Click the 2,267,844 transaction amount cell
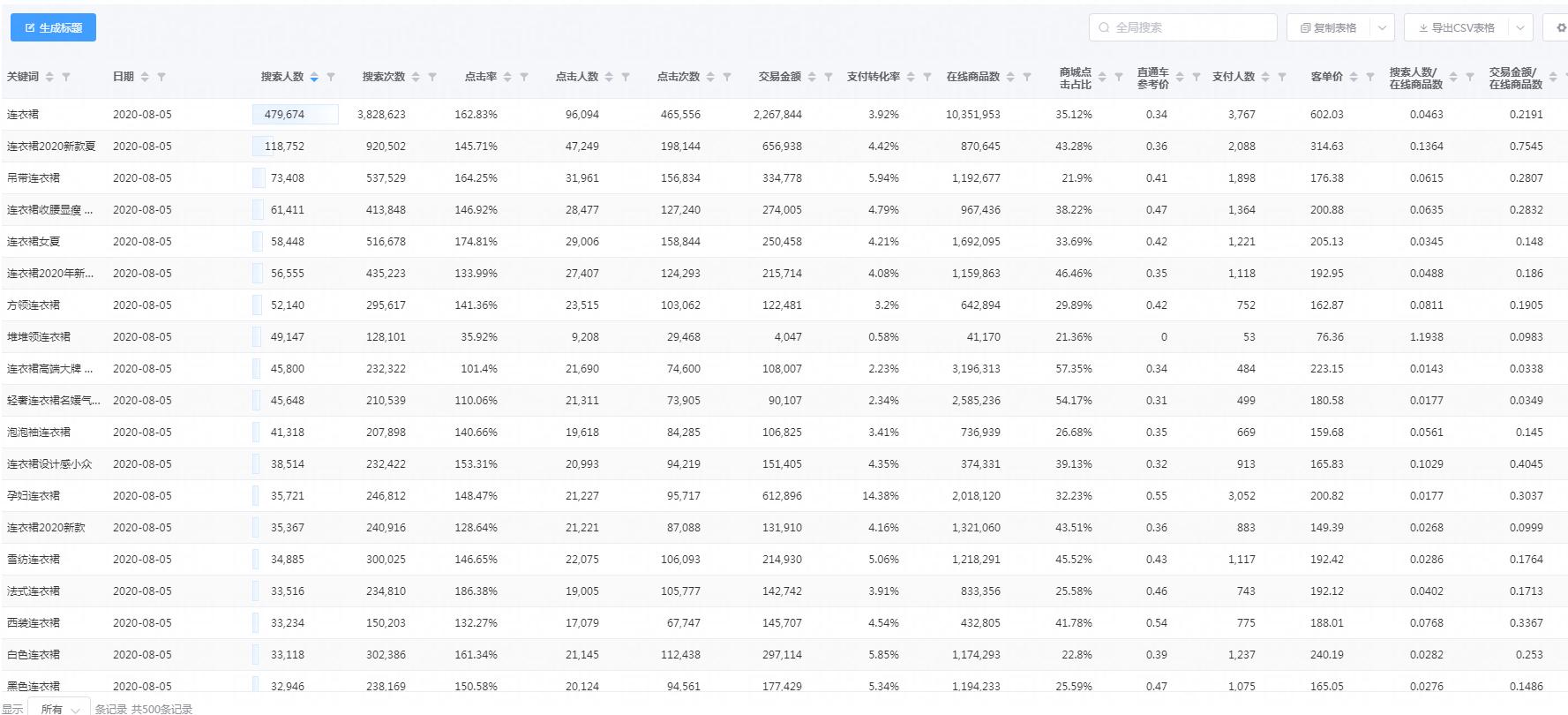 777,115
